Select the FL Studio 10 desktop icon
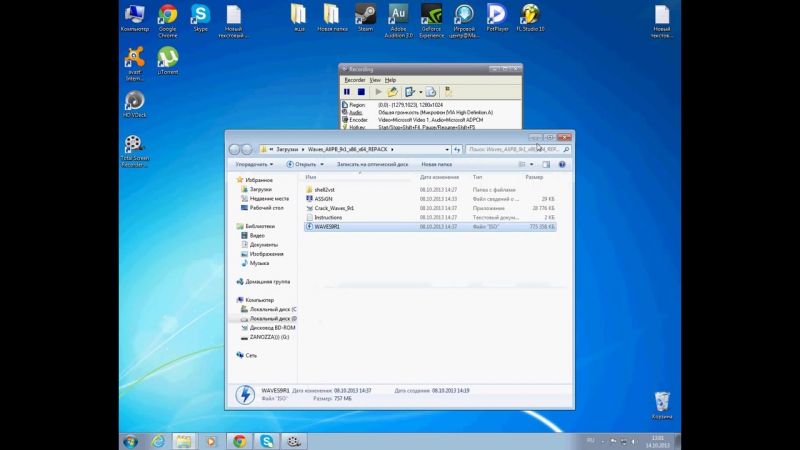 (531, 18)
